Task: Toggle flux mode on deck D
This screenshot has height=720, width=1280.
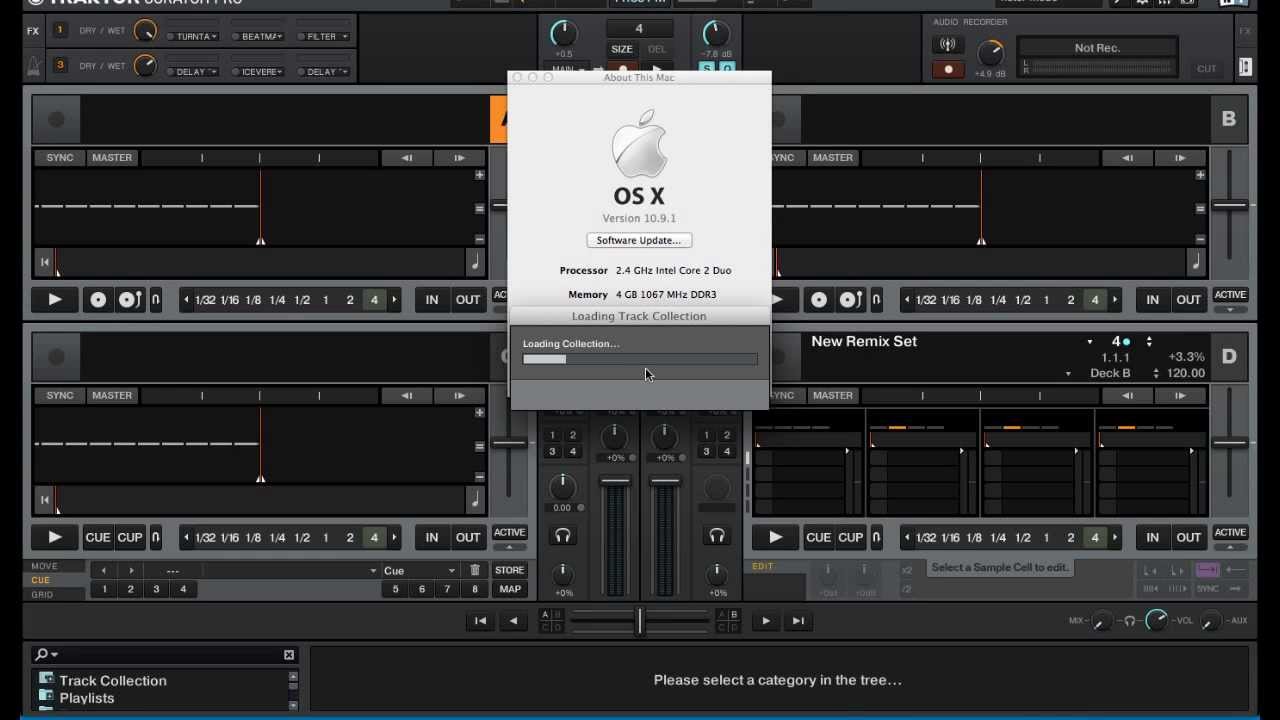Action: pos(877,537)
